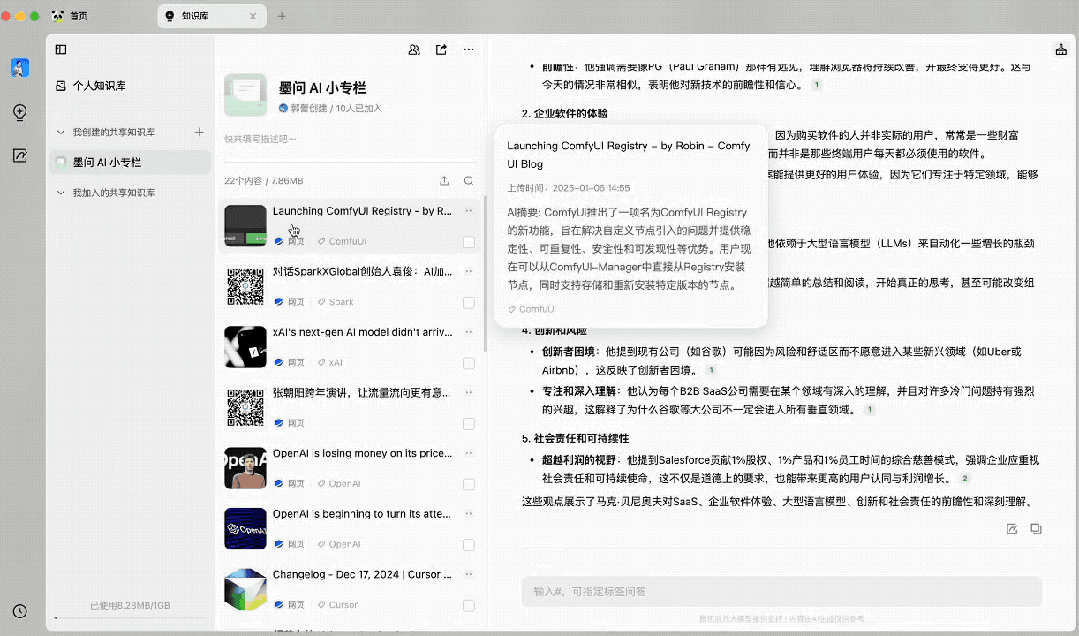Click the content list scrollbar
Screen dimensions: 1079x636
pyautogui.click(x=485, y=274)
